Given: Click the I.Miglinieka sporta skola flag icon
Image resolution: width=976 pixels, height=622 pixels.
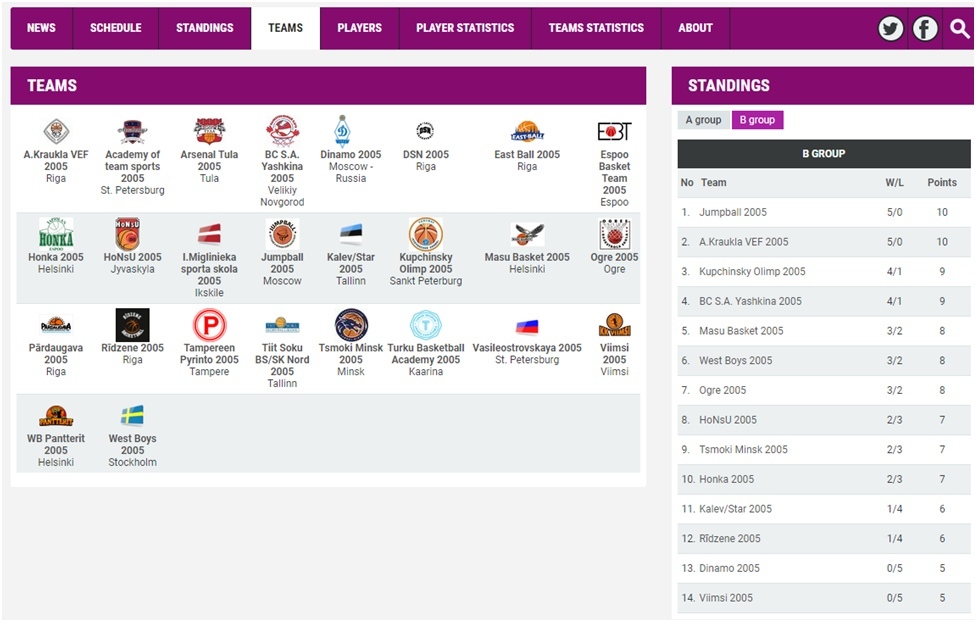Looking at the screenshot, I should click(209, 234).
